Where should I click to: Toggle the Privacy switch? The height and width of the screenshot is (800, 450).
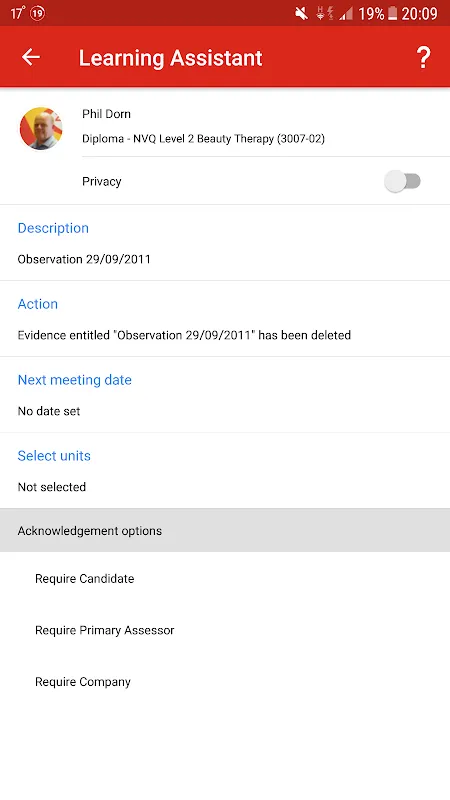[x=403, y=181]
